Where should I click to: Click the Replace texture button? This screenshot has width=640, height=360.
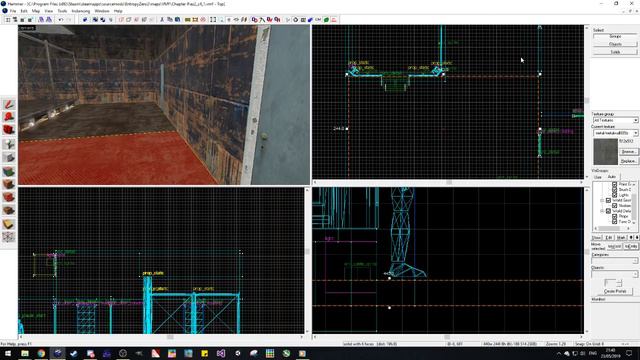tap(628, 161)
